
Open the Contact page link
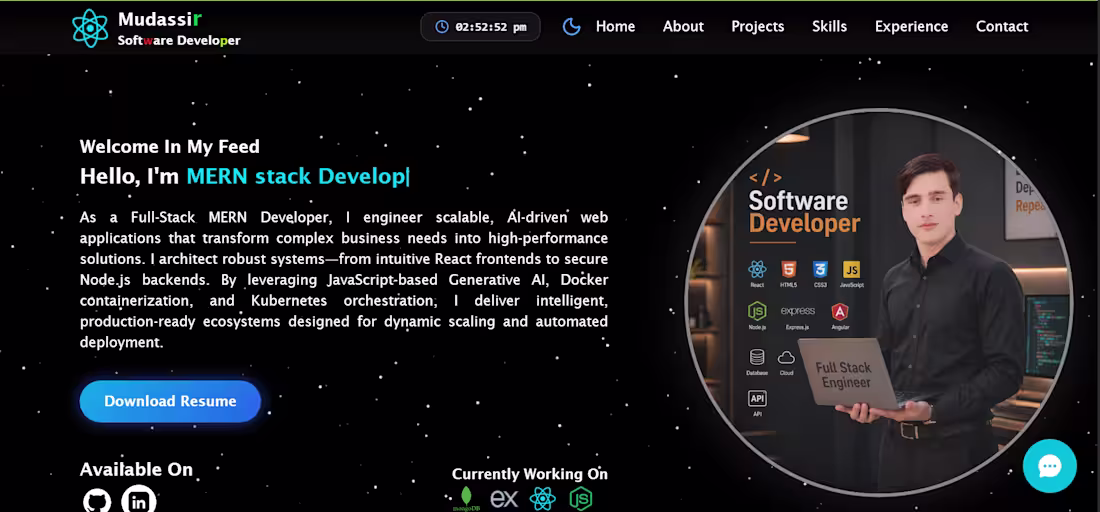pyautogui.click(x=1002, y=27)
